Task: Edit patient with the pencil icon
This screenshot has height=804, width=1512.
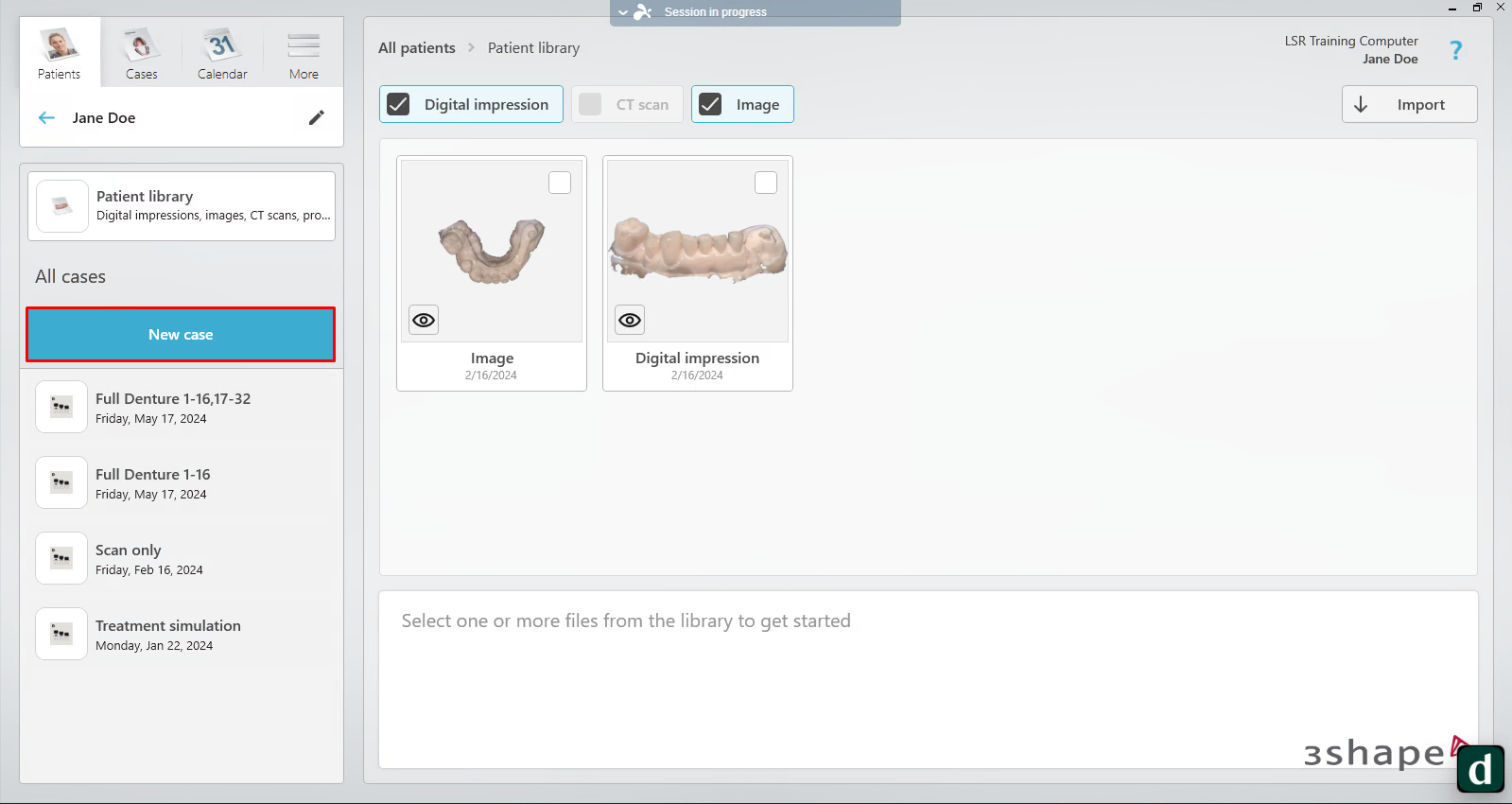Action: 317,117
